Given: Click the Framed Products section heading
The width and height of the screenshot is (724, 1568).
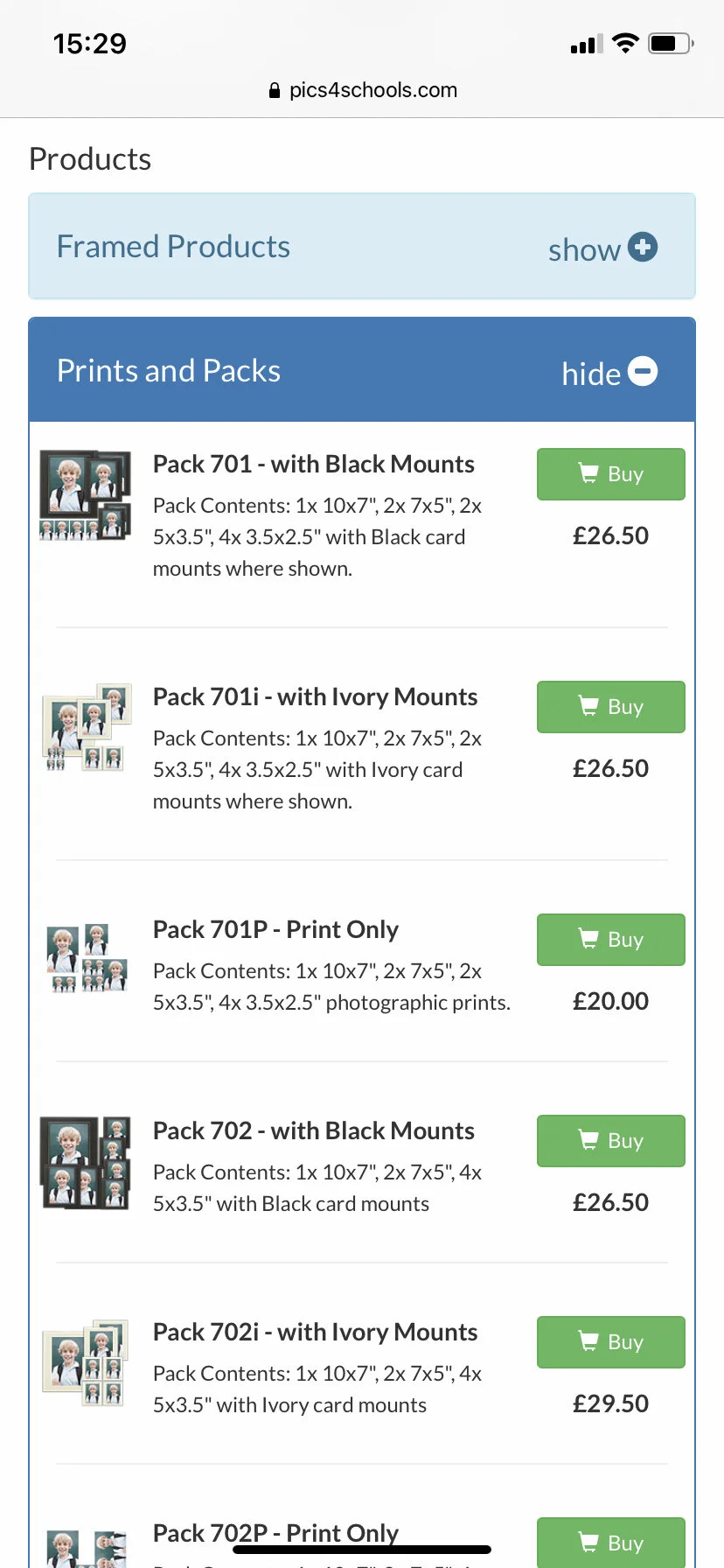Looking at the screenshot, I should 173,247.
